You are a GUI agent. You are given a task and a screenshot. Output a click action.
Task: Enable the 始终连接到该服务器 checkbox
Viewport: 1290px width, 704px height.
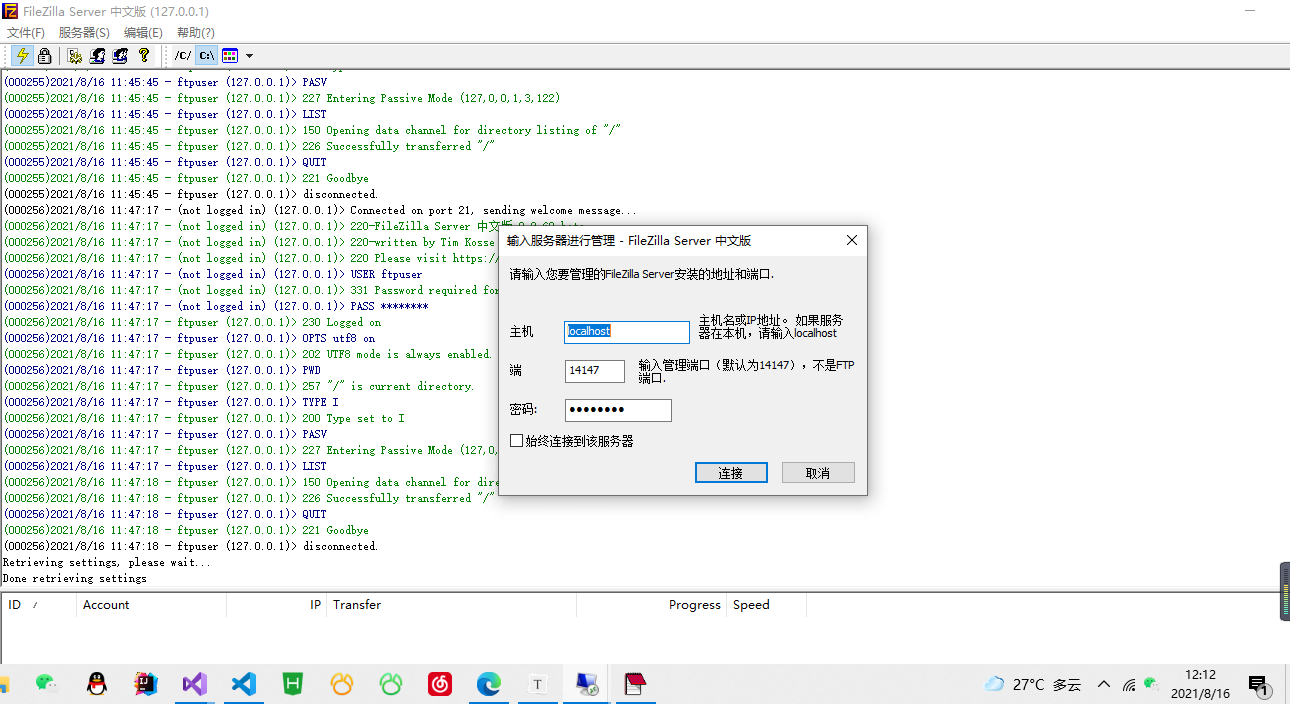(x=516, y=441)
